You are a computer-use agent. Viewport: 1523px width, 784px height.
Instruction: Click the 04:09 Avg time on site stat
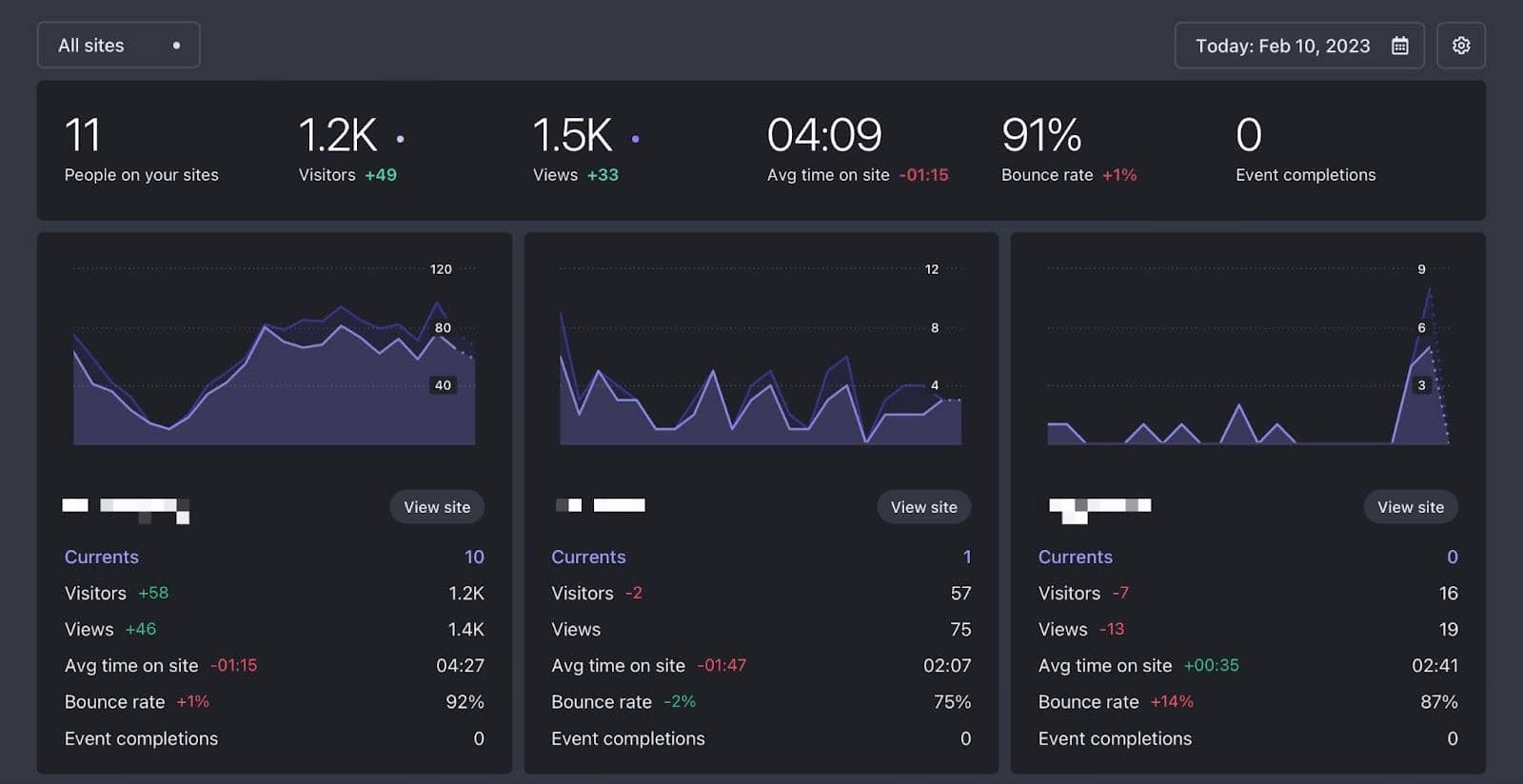click(824, 136)
